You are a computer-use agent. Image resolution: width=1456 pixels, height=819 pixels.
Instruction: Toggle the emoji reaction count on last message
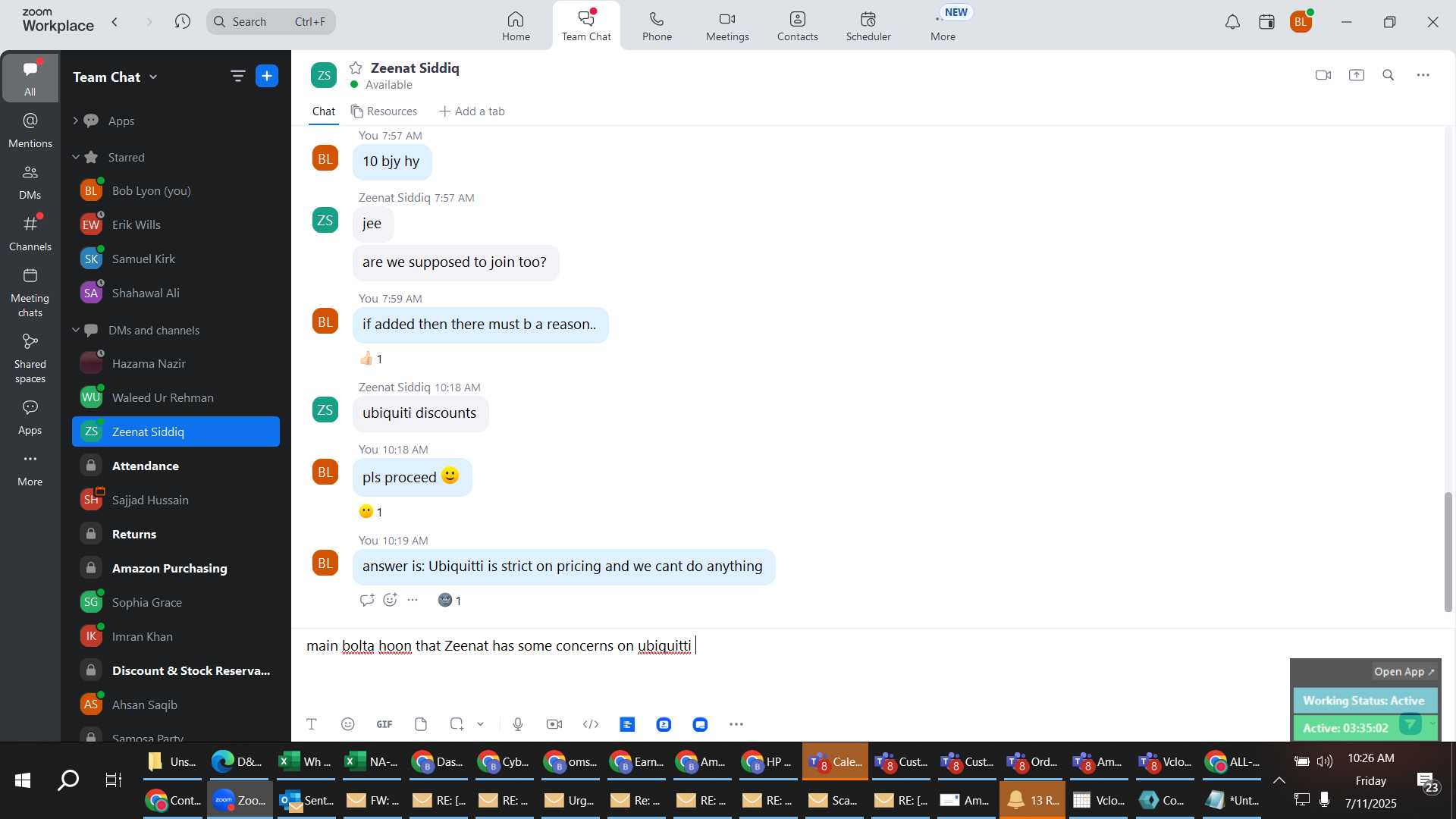450,601
